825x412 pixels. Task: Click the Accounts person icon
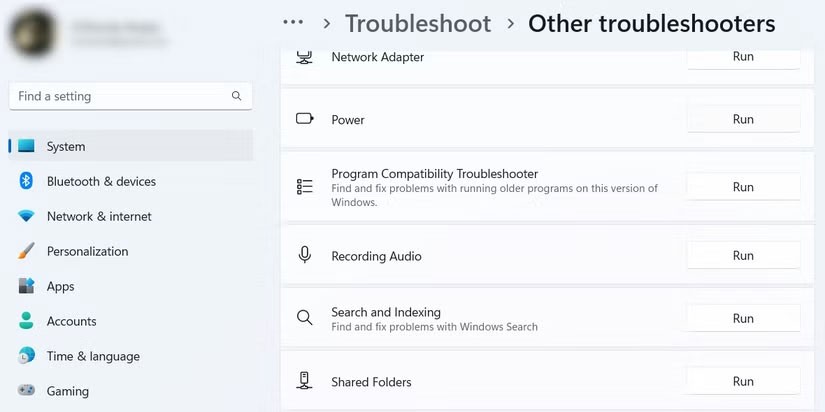click(26, 321)
